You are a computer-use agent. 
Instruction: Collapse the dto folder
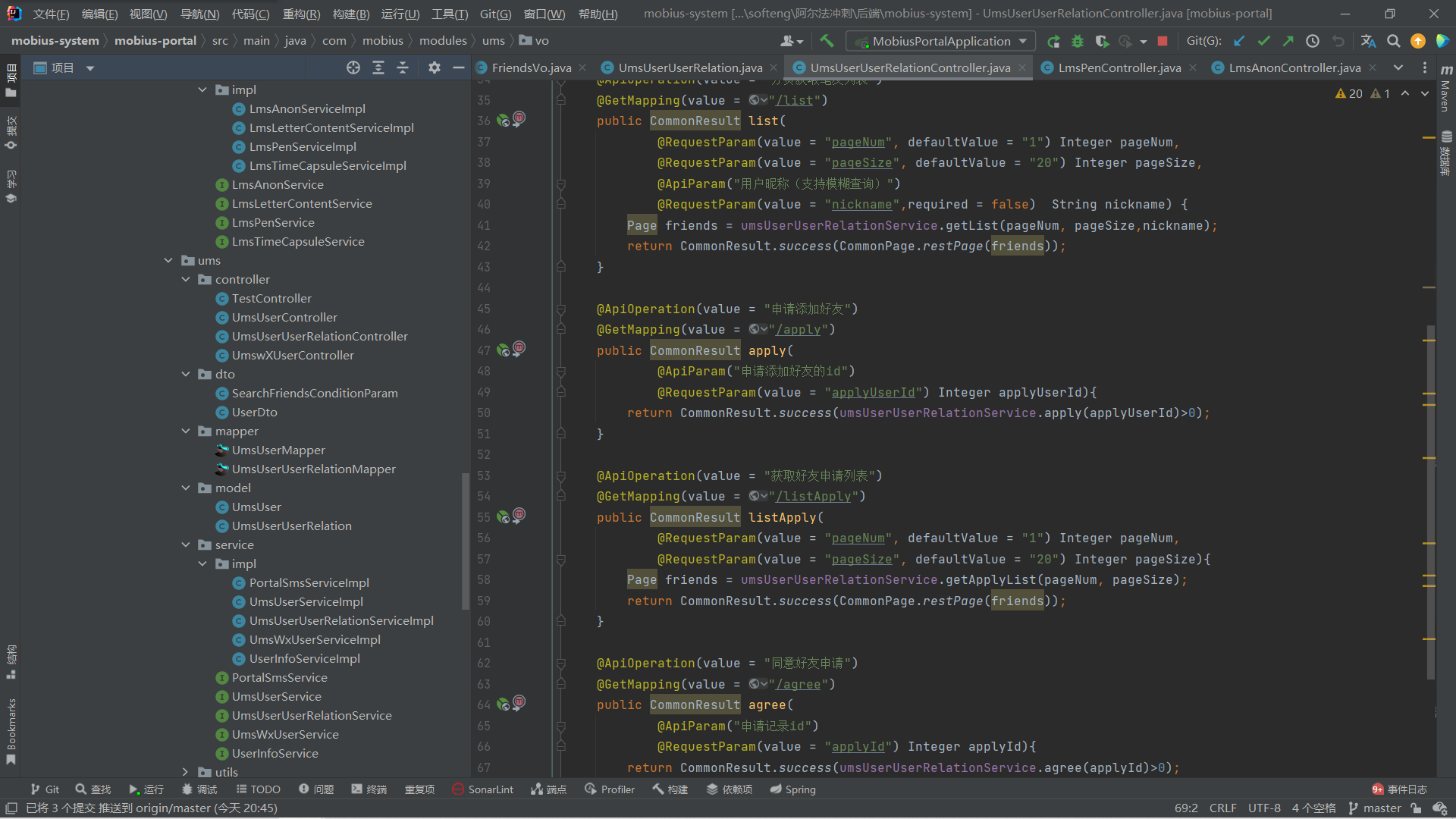coord(186,374)
